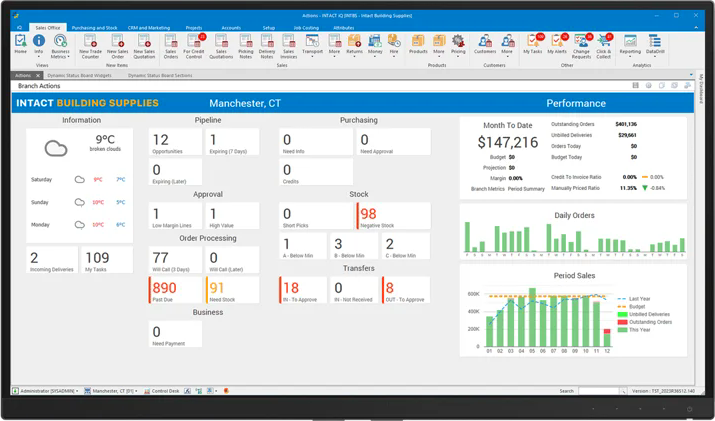
Task: Expand the Money dropdown
Action: [x=375, y=57]
